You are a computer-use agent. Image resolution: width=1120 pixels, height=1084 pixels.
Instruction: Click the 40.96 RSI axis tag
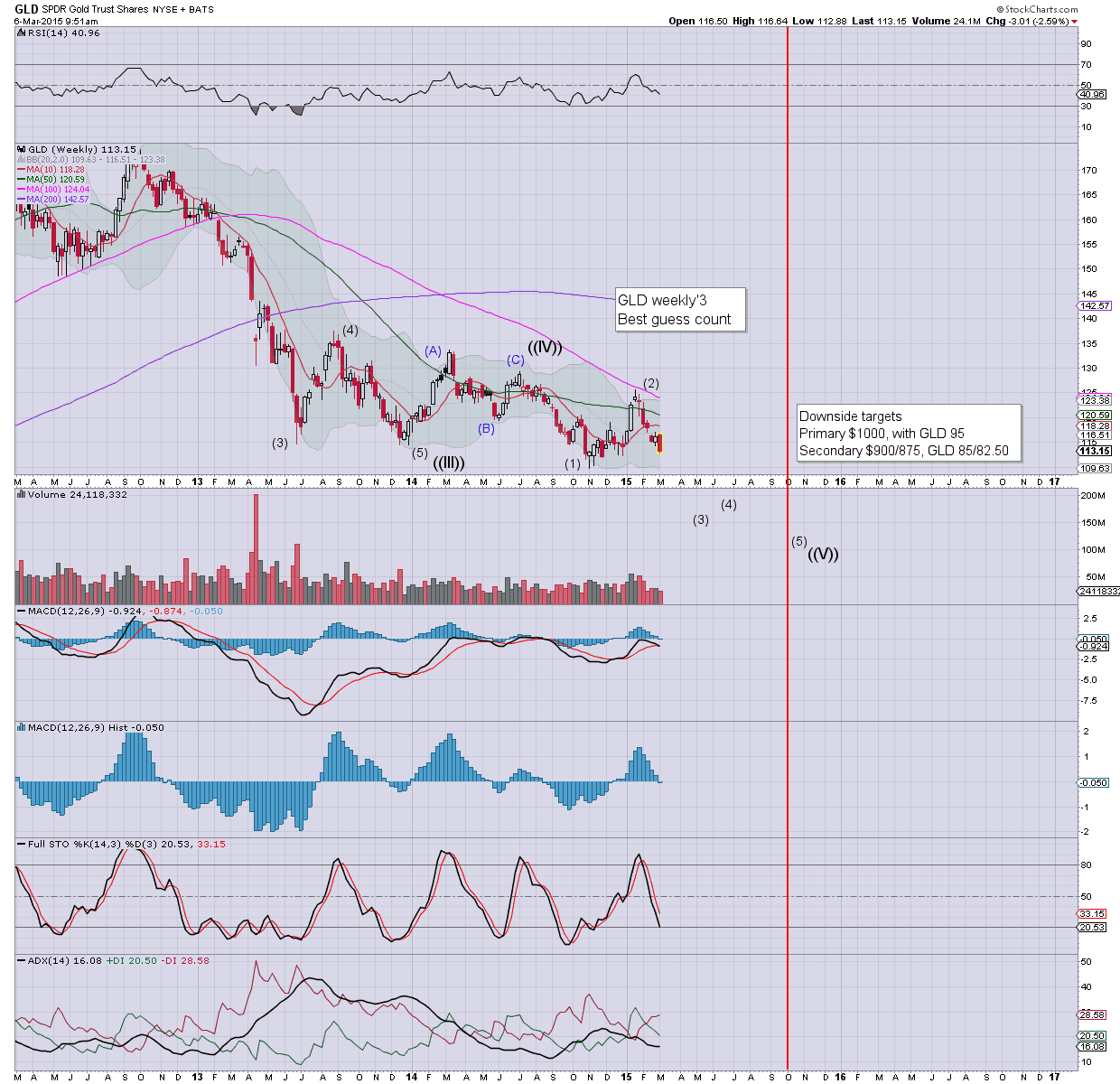click(1093, 94)
